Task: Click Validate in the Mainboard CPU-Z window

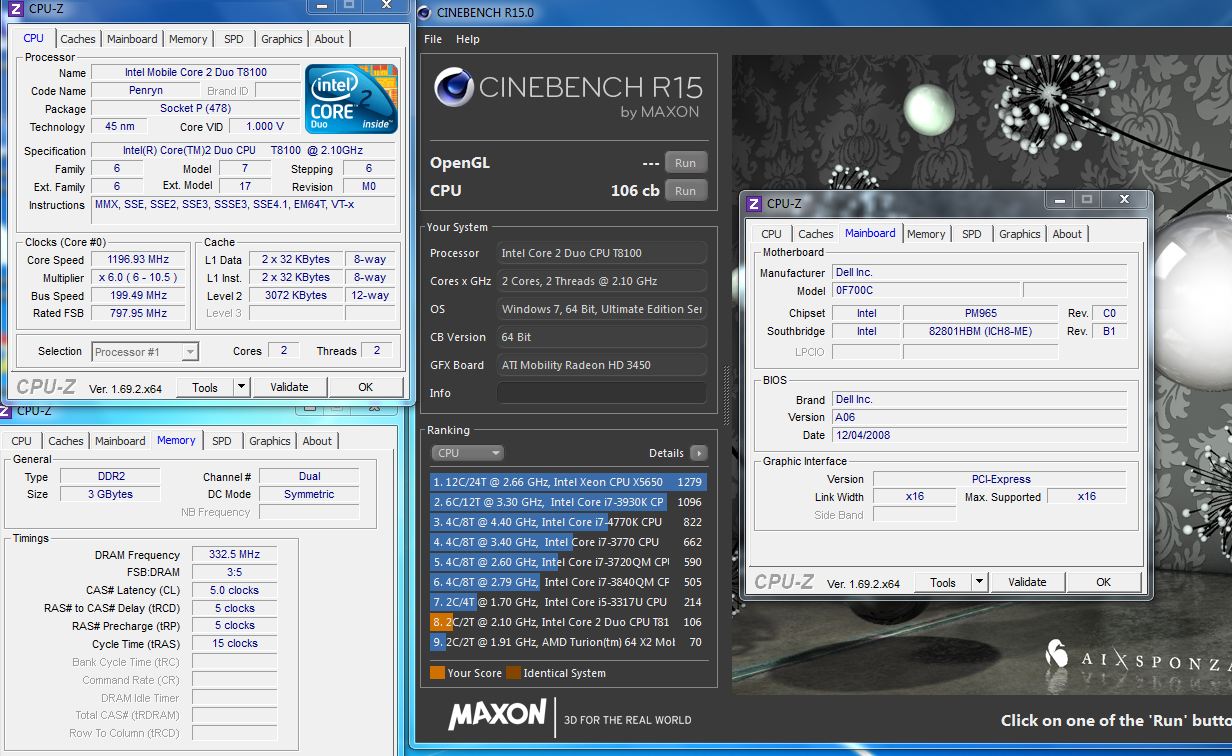Action: click(1027, 582)
